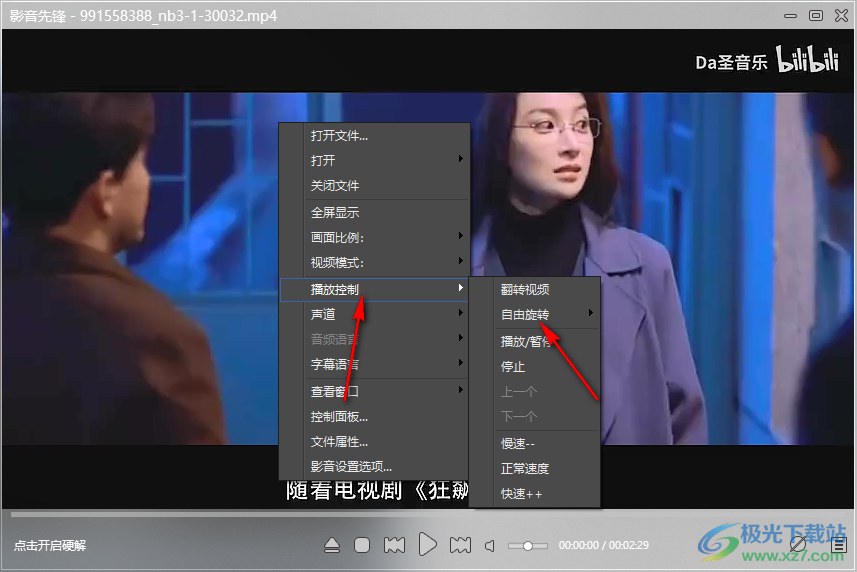Open the playlist icon at bottom right
The width and height of the screenshot is (857, 572).
(x=839, y=545)
